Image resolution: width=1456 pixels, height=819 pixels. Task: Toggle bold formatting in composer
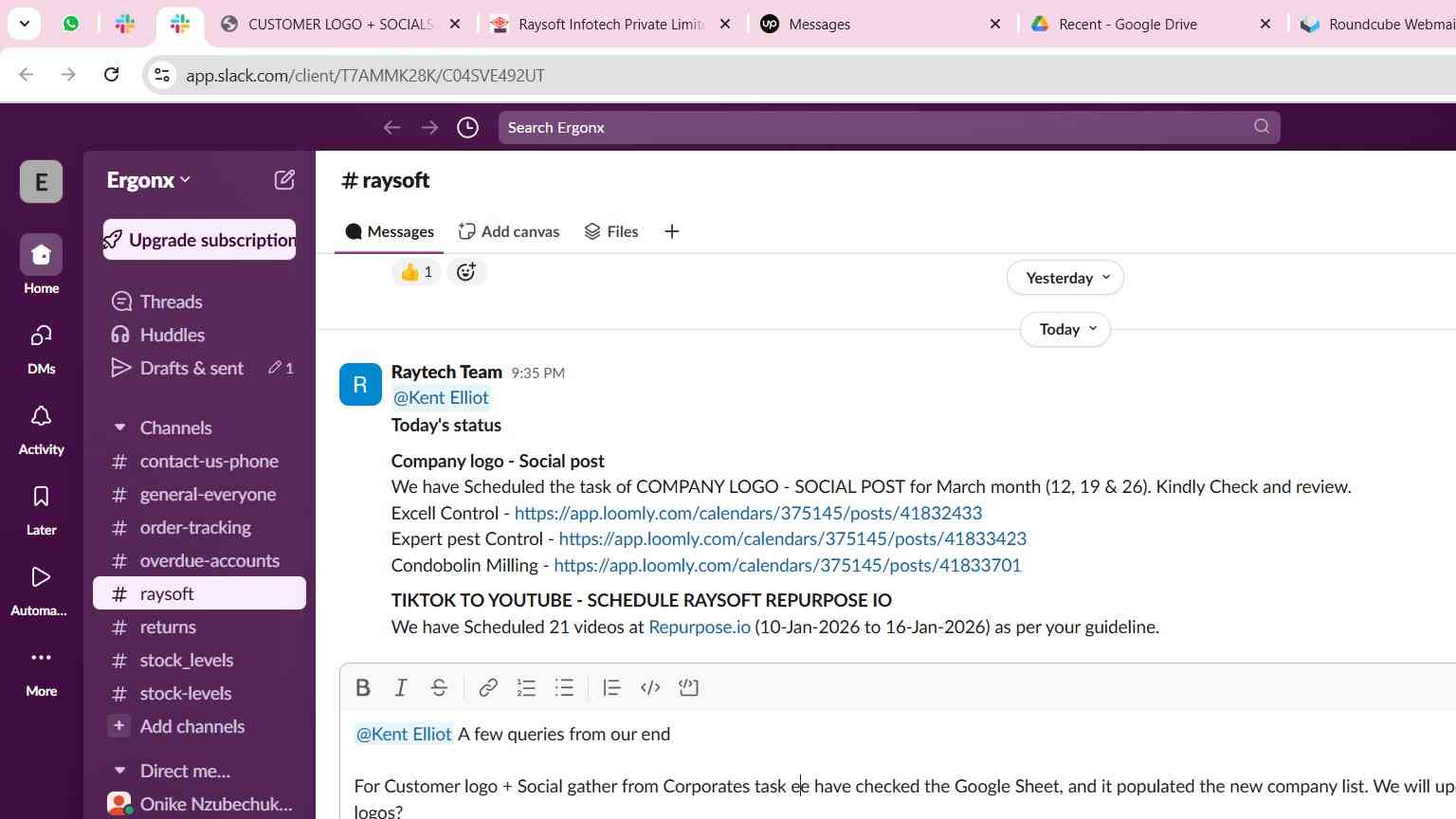(x=363, y=688)
